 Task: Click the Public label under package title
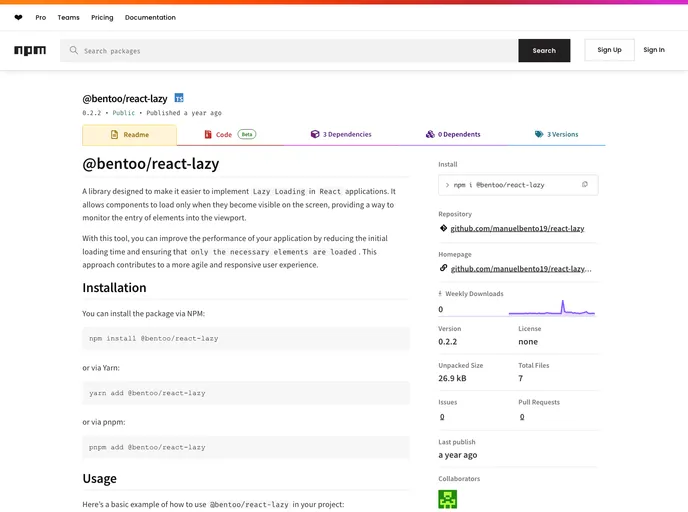124,113
